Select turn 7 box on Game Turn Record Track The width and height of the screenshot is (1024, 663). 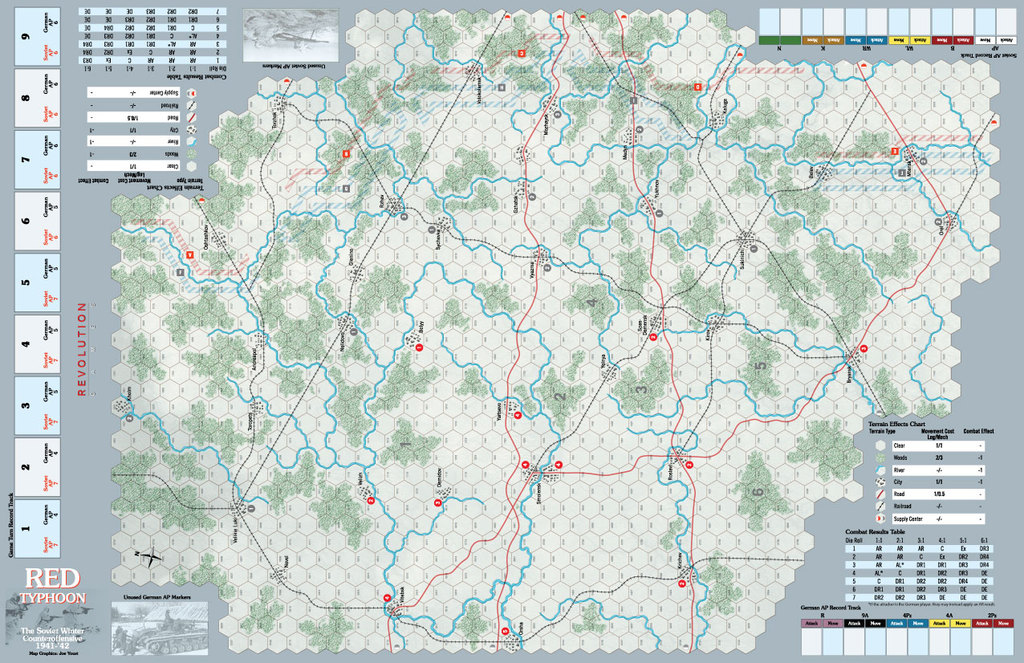tap(38, 159)
